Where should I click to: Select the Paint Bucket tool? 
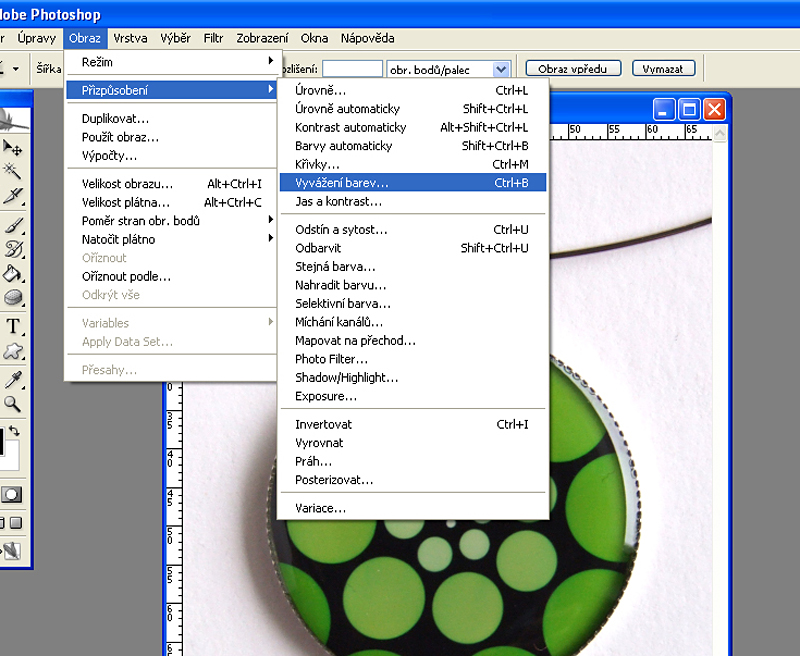[13, 274]
